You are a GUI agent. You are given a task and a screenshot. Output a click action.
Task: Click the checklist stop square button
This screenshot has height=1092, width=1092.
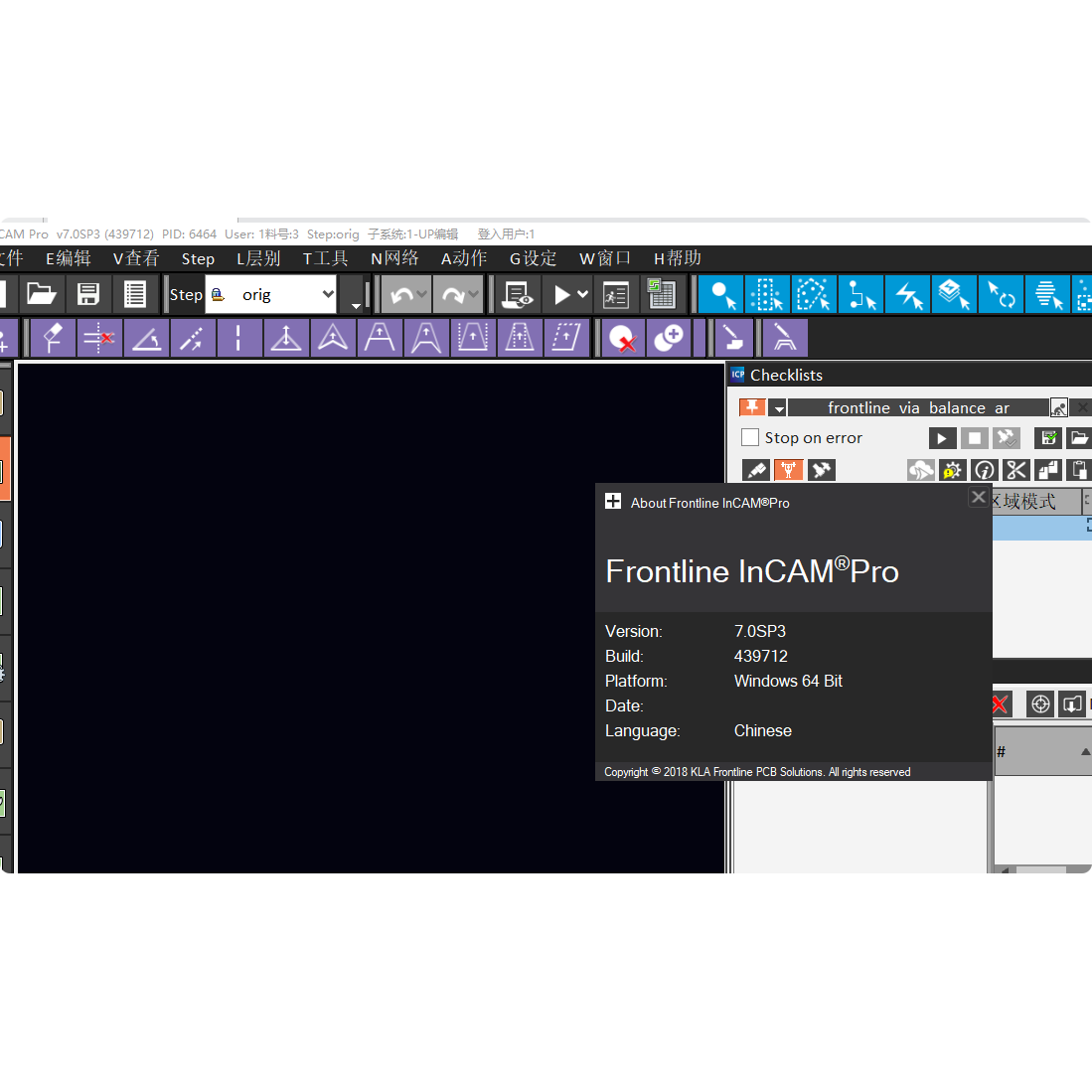[x=975, y=438]
